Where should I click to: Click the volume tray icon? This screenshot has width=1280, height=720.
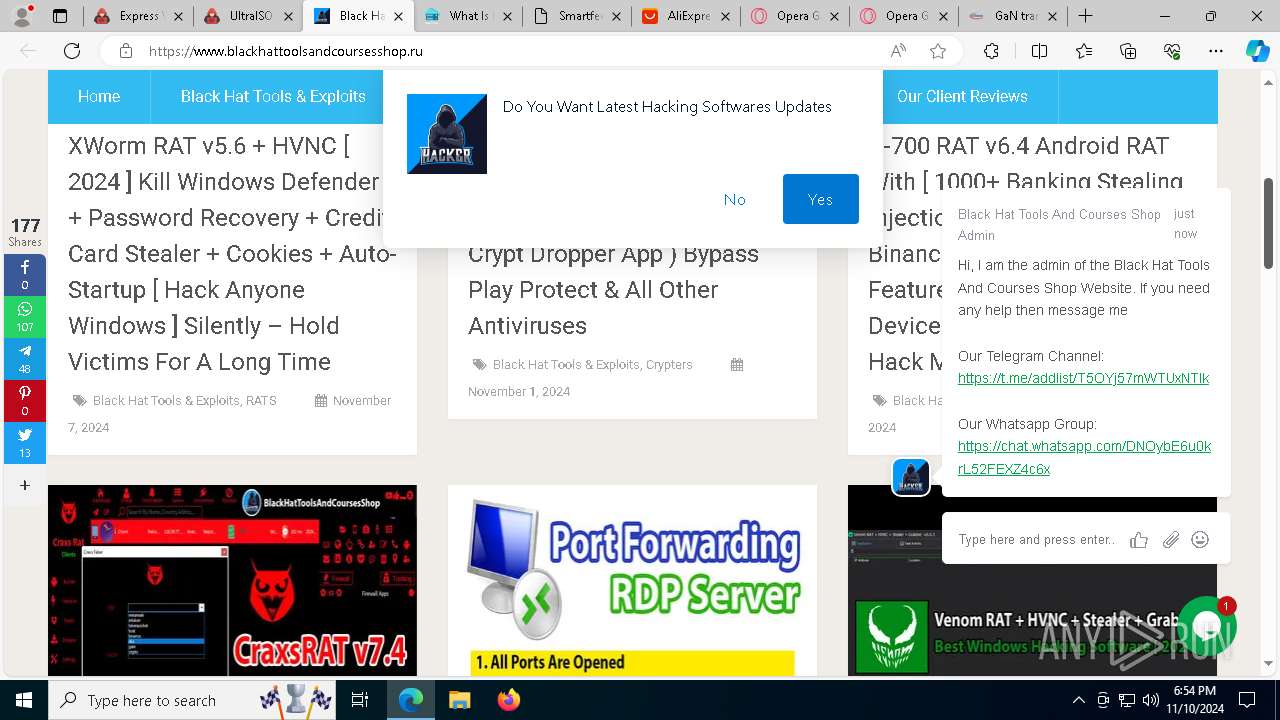pos(1151,700)
